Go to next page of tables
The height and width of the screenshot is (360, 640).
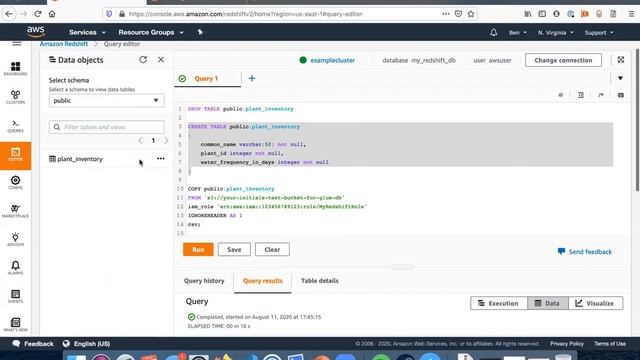166,140
